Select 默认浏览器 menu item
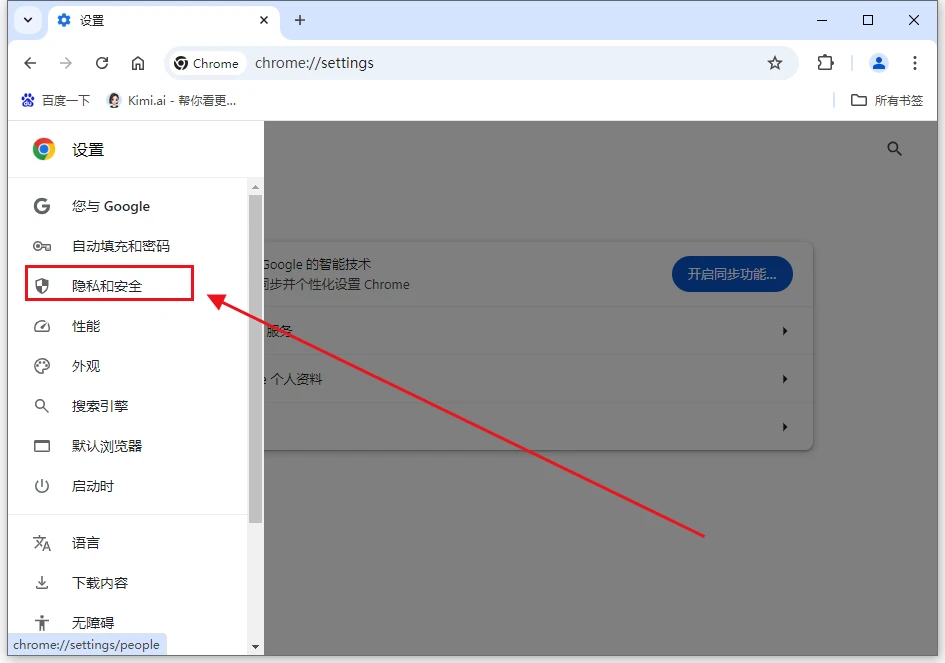 tap(129, 446)
